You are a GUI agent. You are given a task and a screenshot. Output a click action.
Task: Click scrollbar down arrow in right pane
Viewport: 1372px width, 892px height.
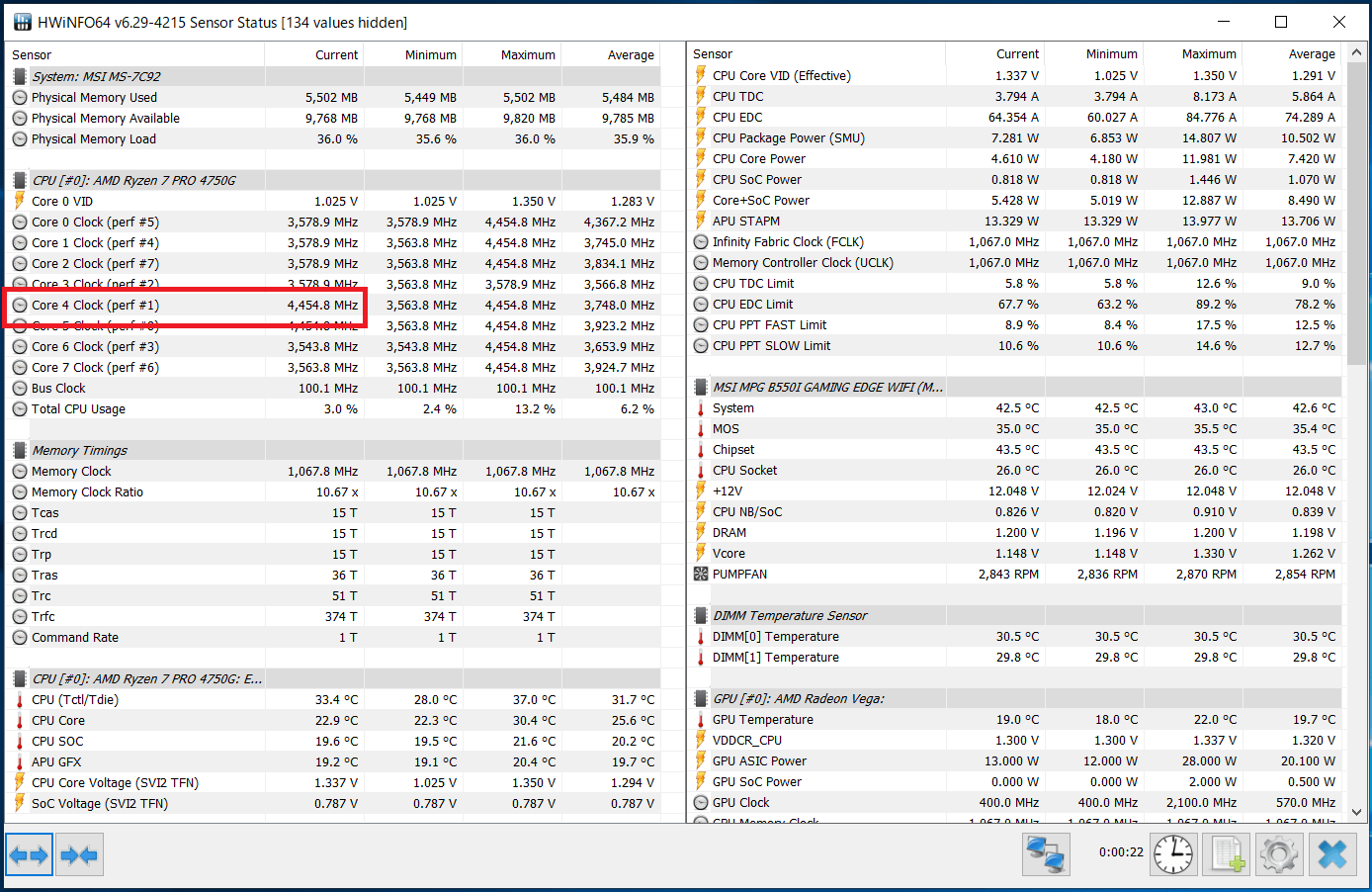[x=1356, y=812]
